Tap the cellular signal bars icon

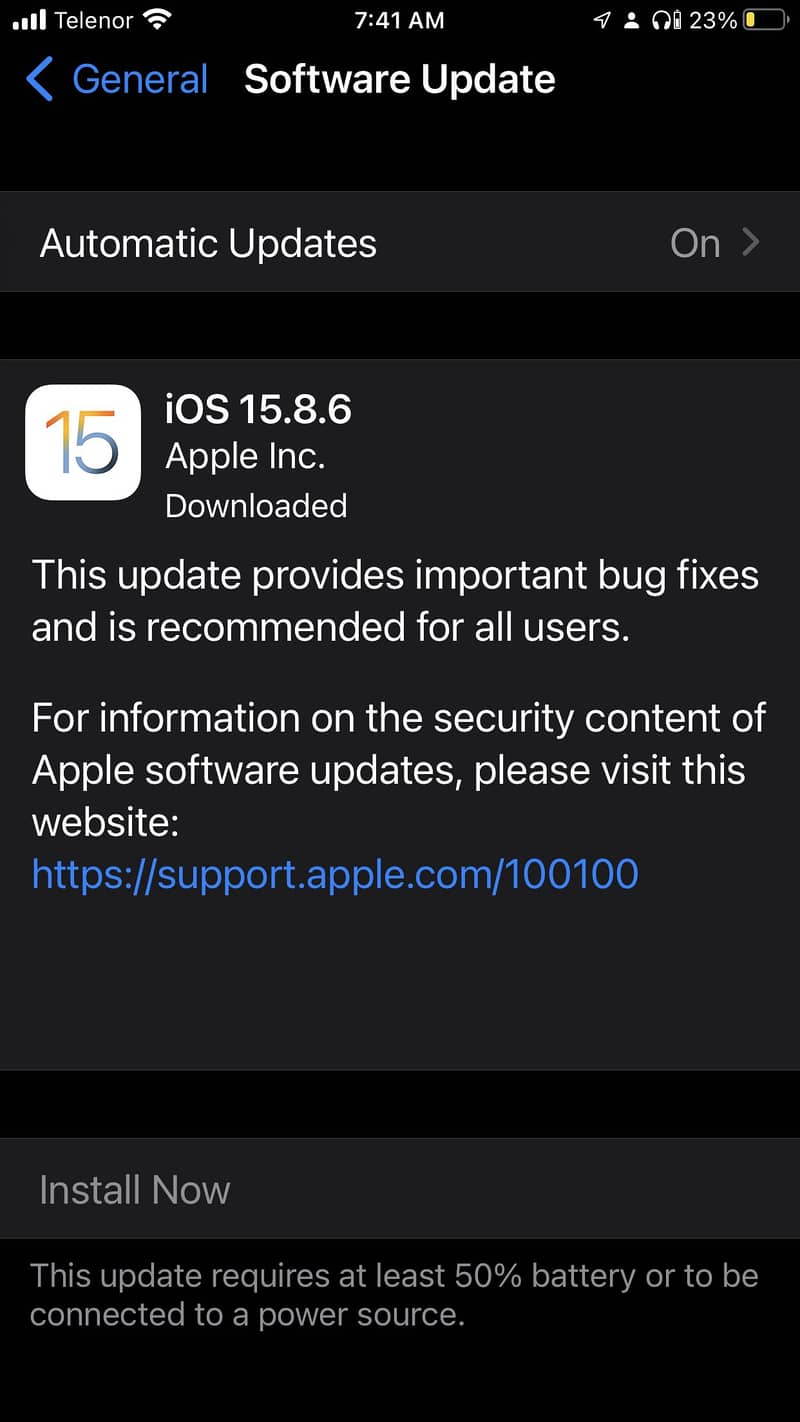[x=29, y=20]
